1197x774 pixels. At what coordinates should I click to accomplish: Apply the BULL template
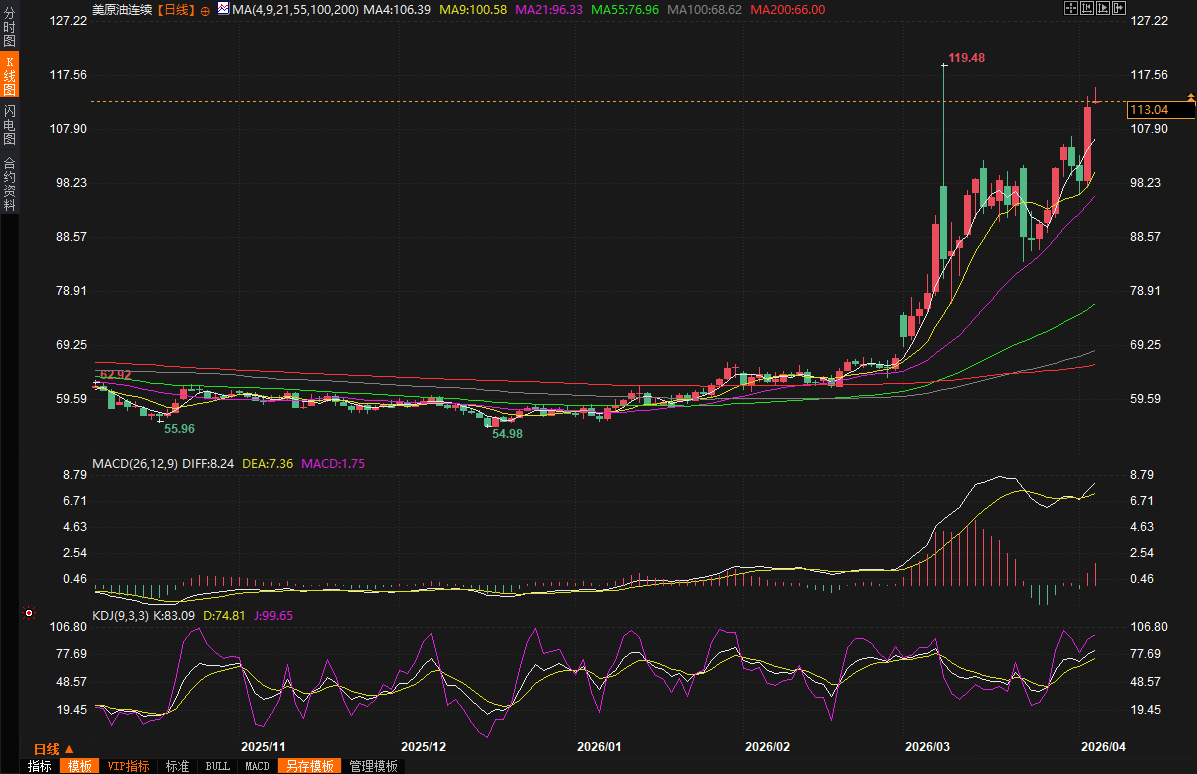(218, 766)
